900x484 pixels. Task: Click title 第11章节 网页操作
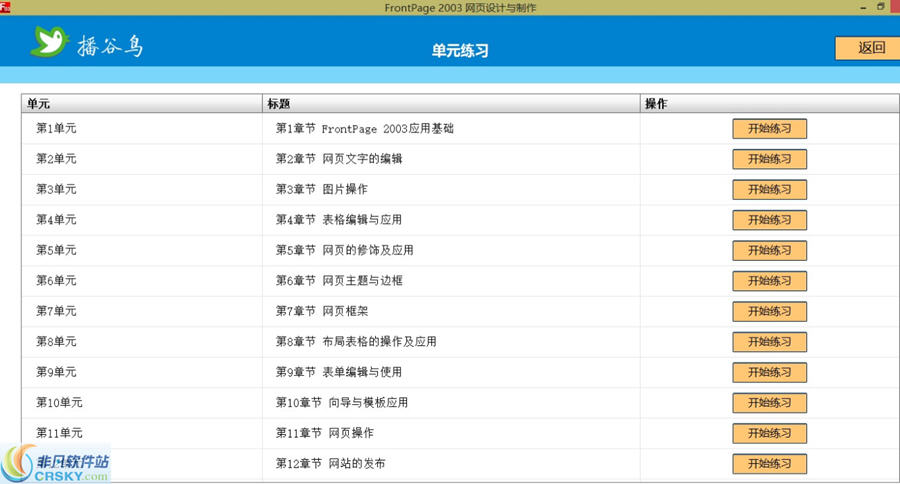tap(324, 432)
